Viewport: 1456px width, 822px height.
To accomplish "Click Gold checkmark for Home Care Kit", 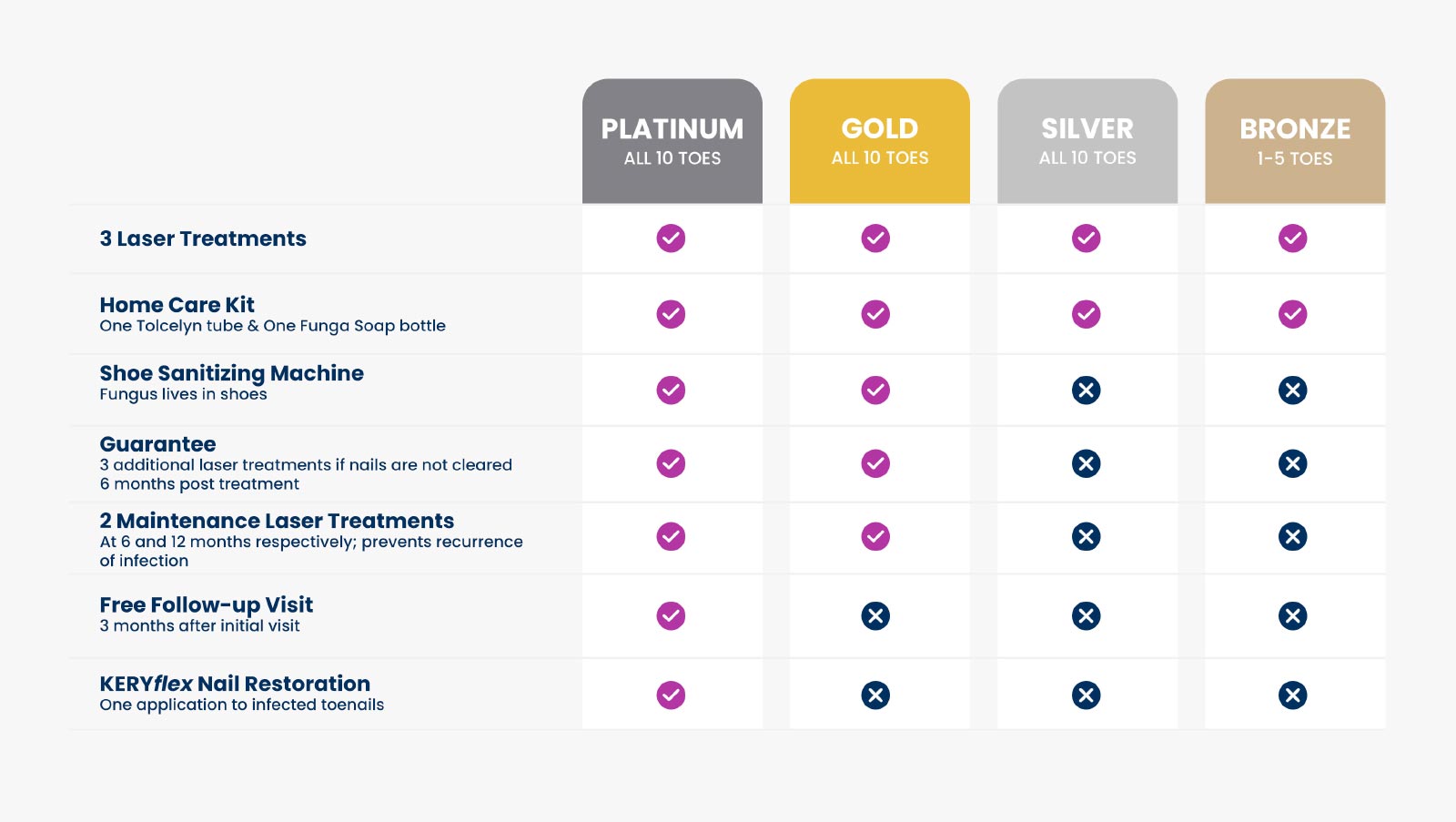I will (875, 314).
